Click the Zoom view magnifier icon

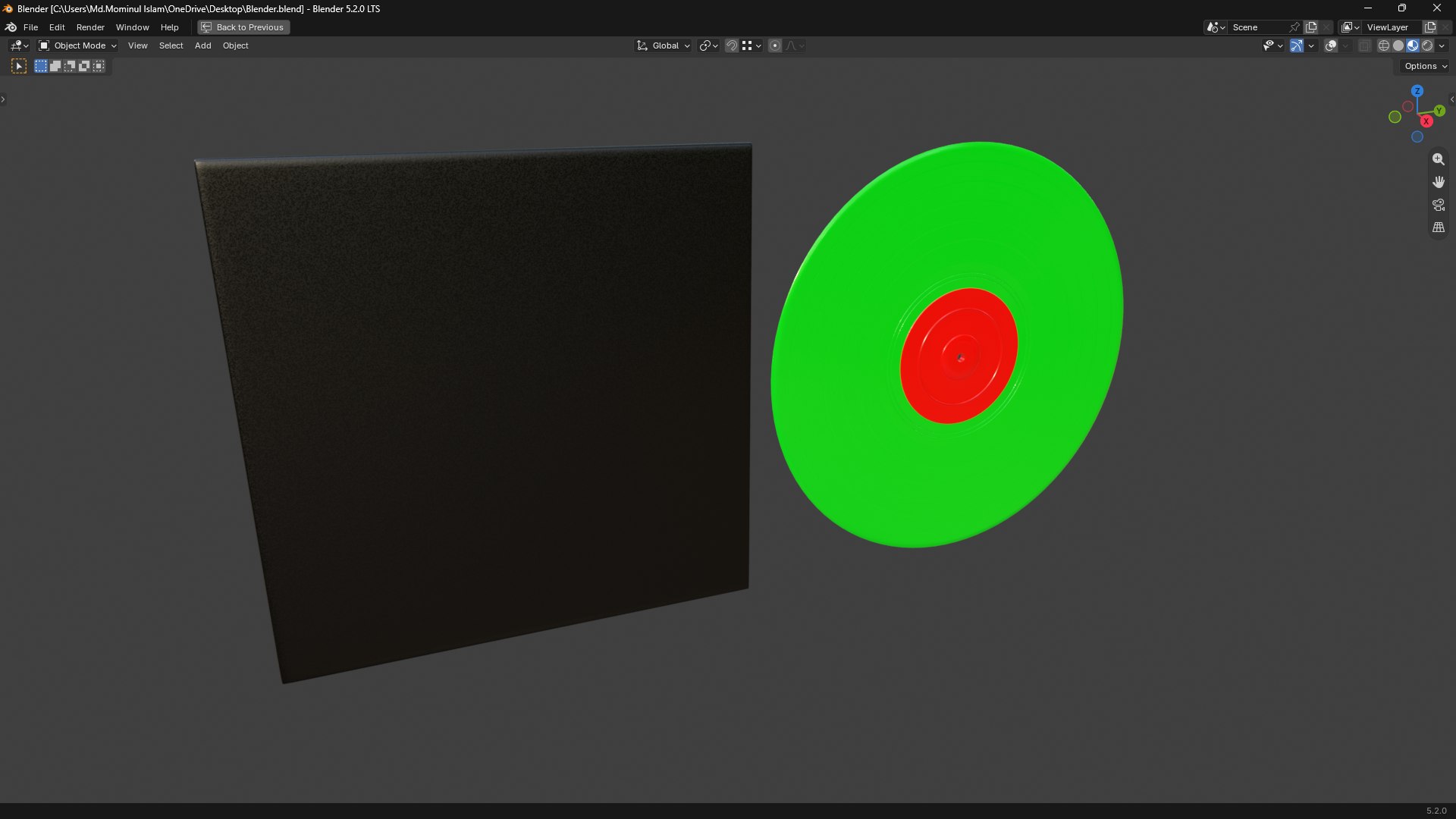pos(1438,159)
